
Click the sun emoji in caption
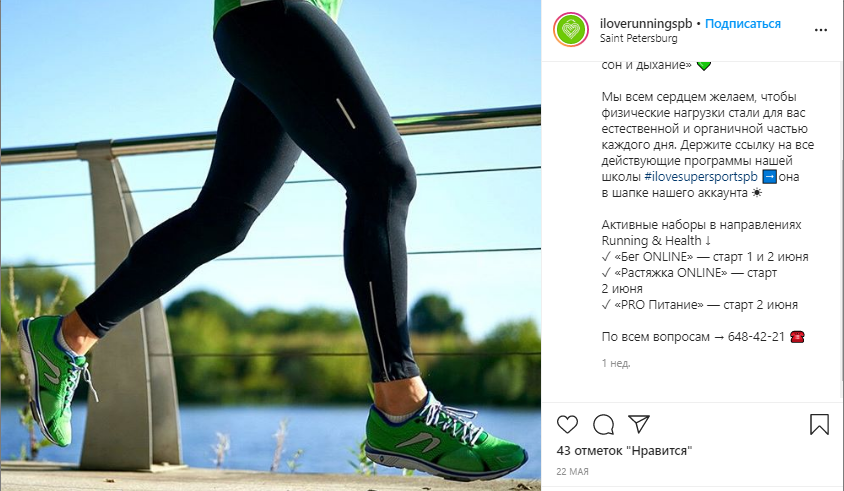tap(757, 193)
